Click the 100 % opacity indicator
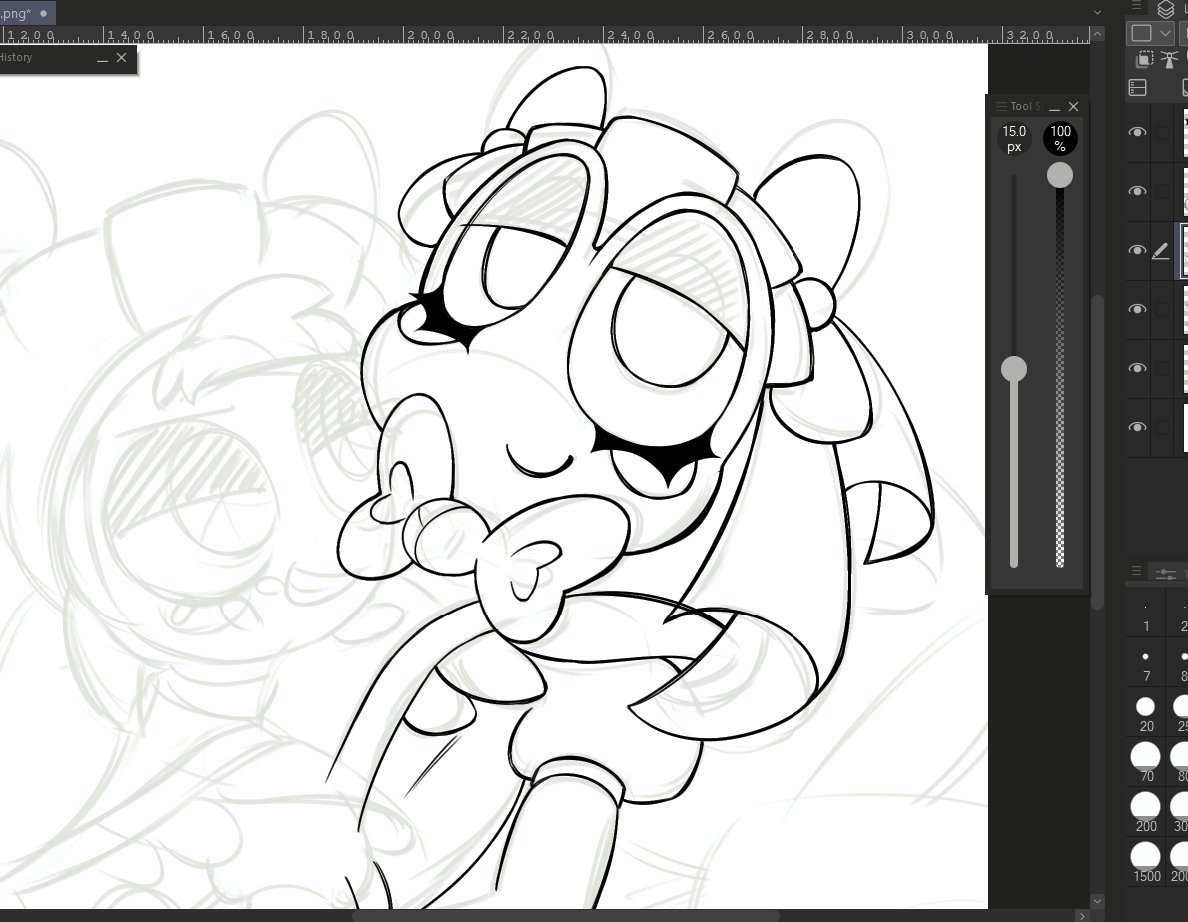This screenshot has height=922, width=1188. pyautogui.click(x=1060, y=139)
